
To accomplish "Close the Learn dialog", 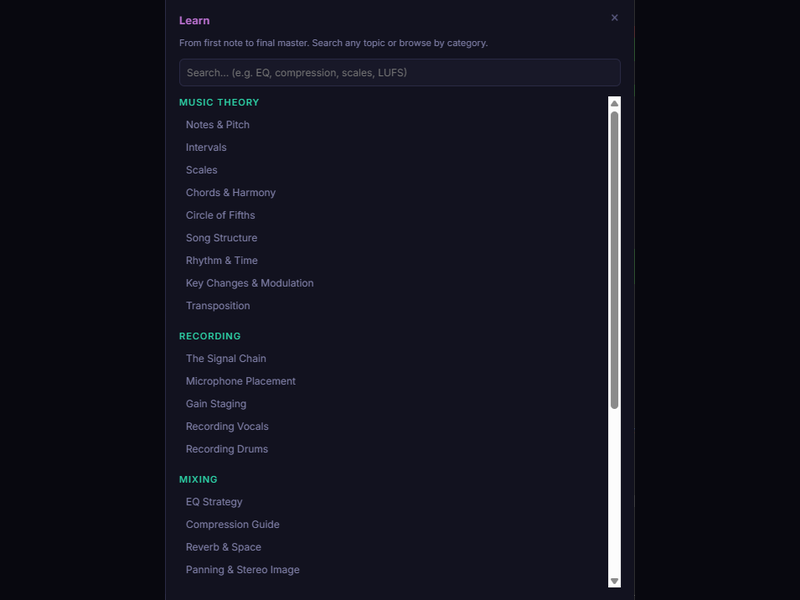I will click(614, 18).
